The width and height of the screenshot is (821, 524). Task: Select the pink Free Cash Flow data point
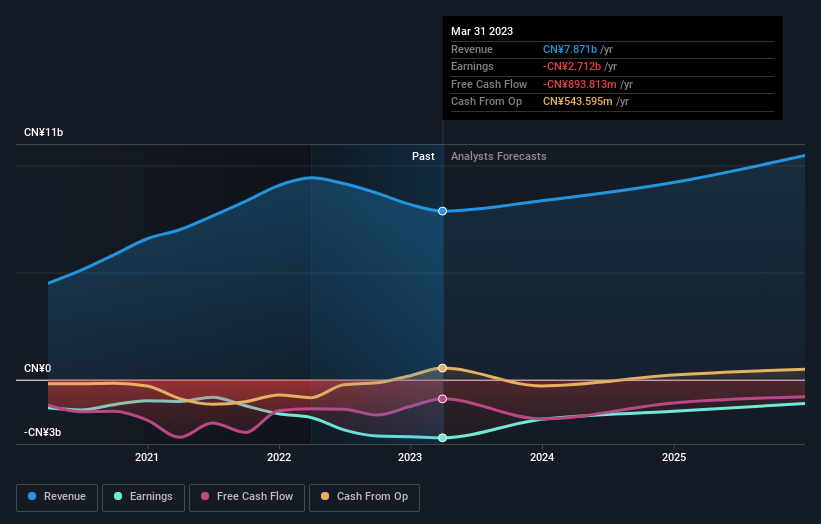point(442,399)
